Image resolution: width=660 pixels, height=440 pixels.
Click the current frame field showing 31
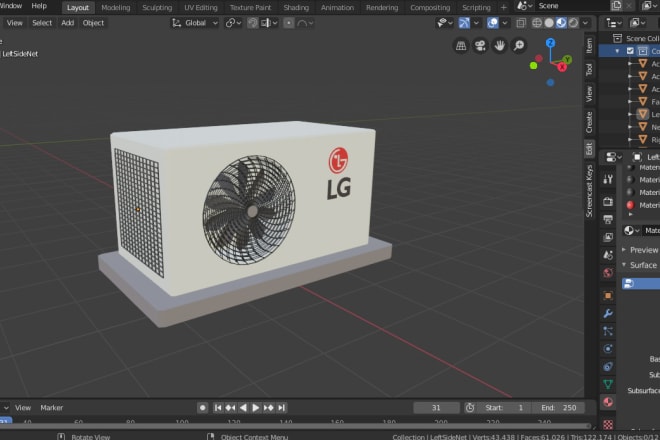436,407
